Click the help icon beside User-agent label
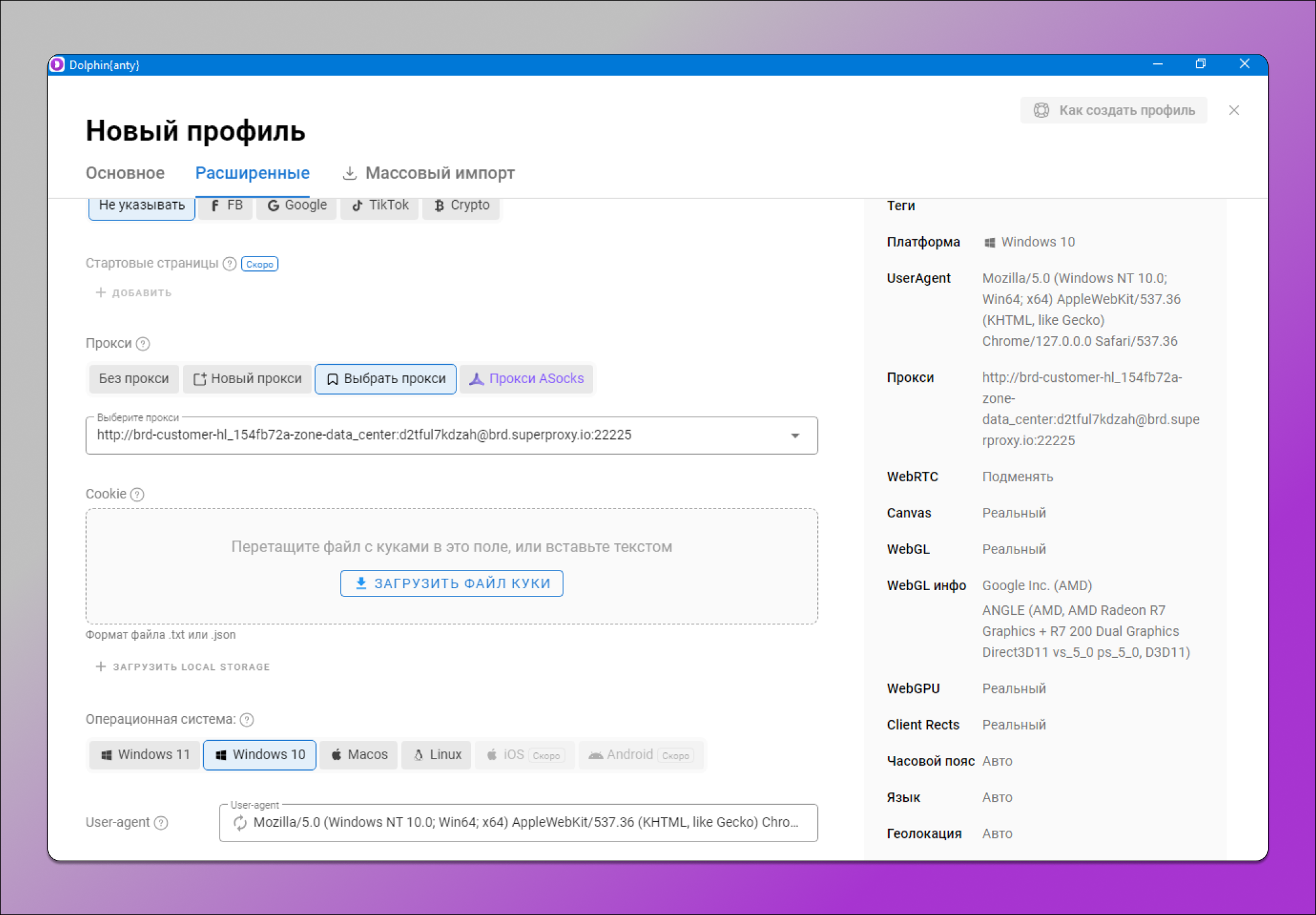This screenshot has width=1316, height=915. click(161, 823)
